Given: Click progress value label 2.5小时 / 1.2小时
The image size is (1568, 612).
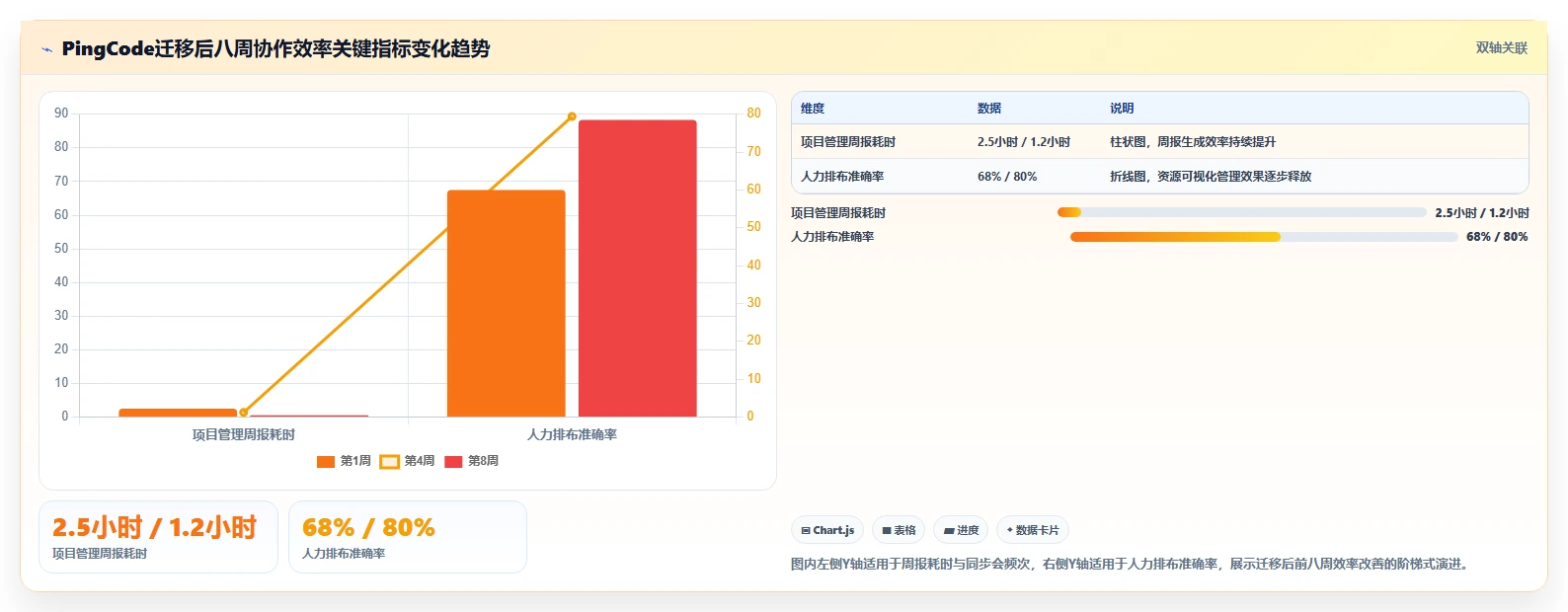Looking at the screenshot, I should [1482, 212].
